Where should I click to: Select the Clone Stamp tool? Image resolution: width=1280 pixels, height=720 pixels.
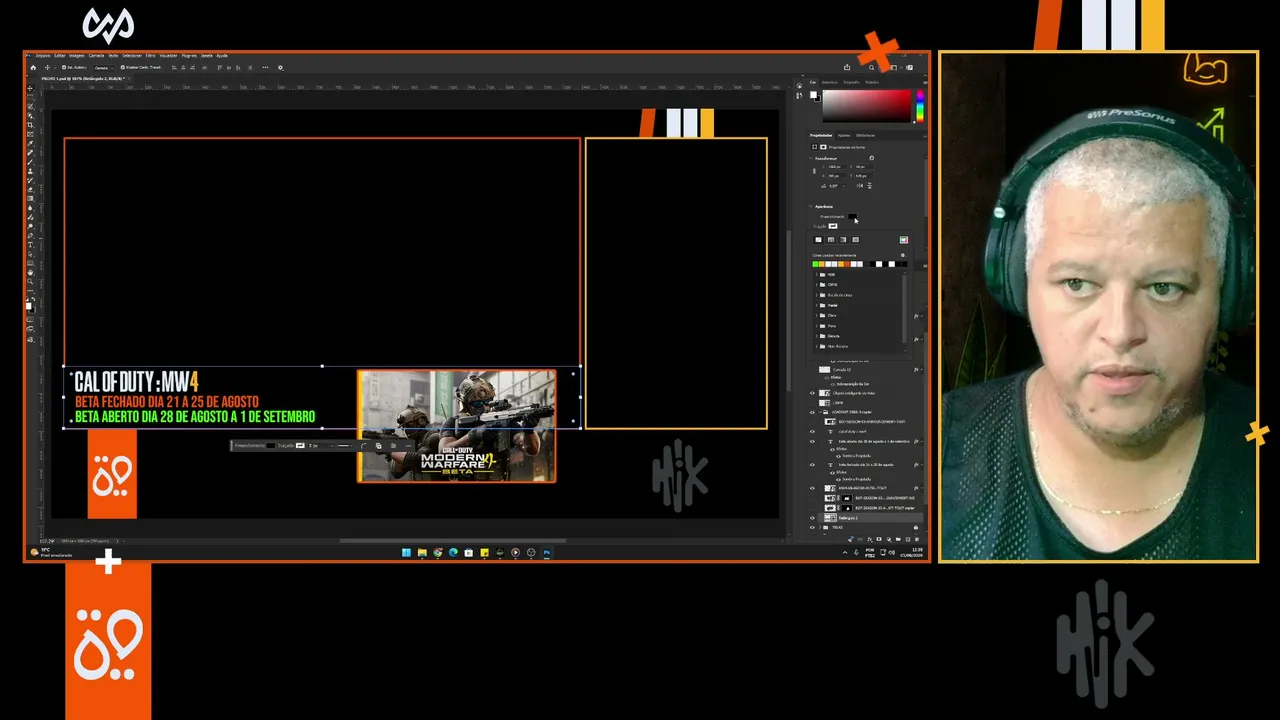30,171
